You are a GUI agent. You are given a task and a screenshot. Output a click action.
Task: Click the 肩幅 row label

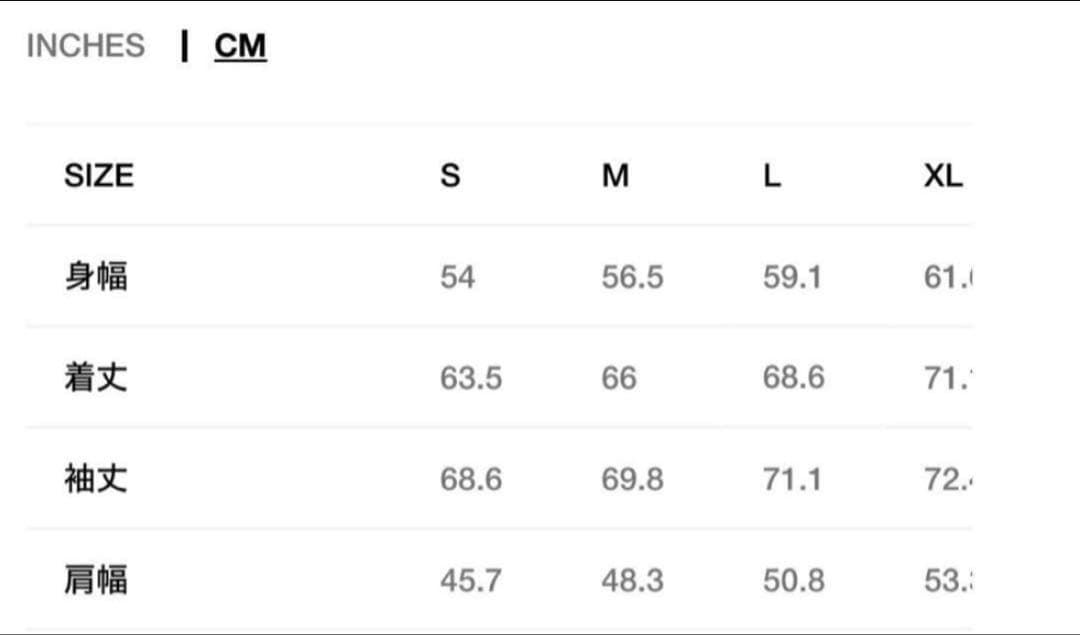click(96, 580)
